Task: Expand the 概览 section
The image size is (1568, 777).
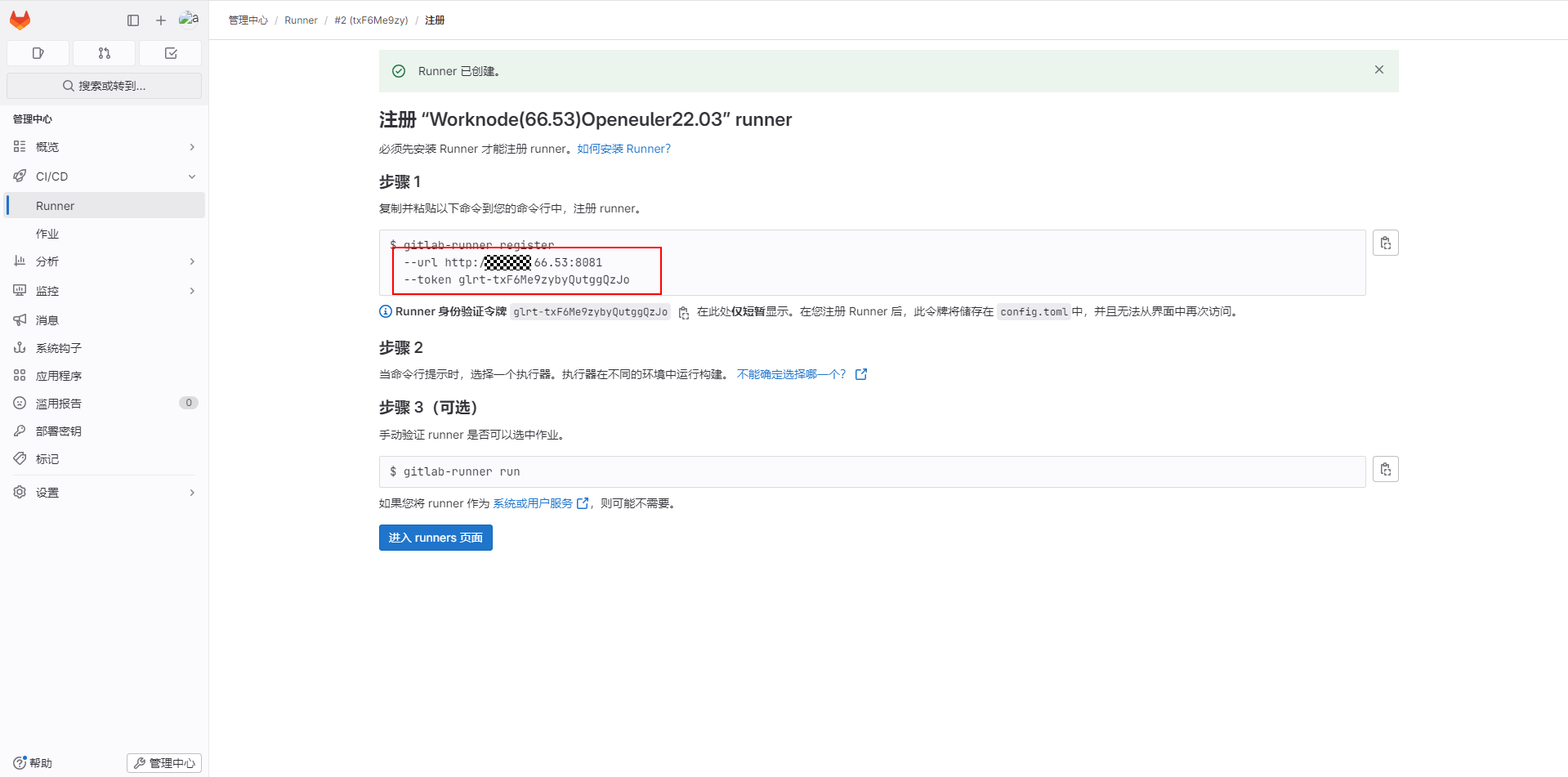Action: [105, 147]
